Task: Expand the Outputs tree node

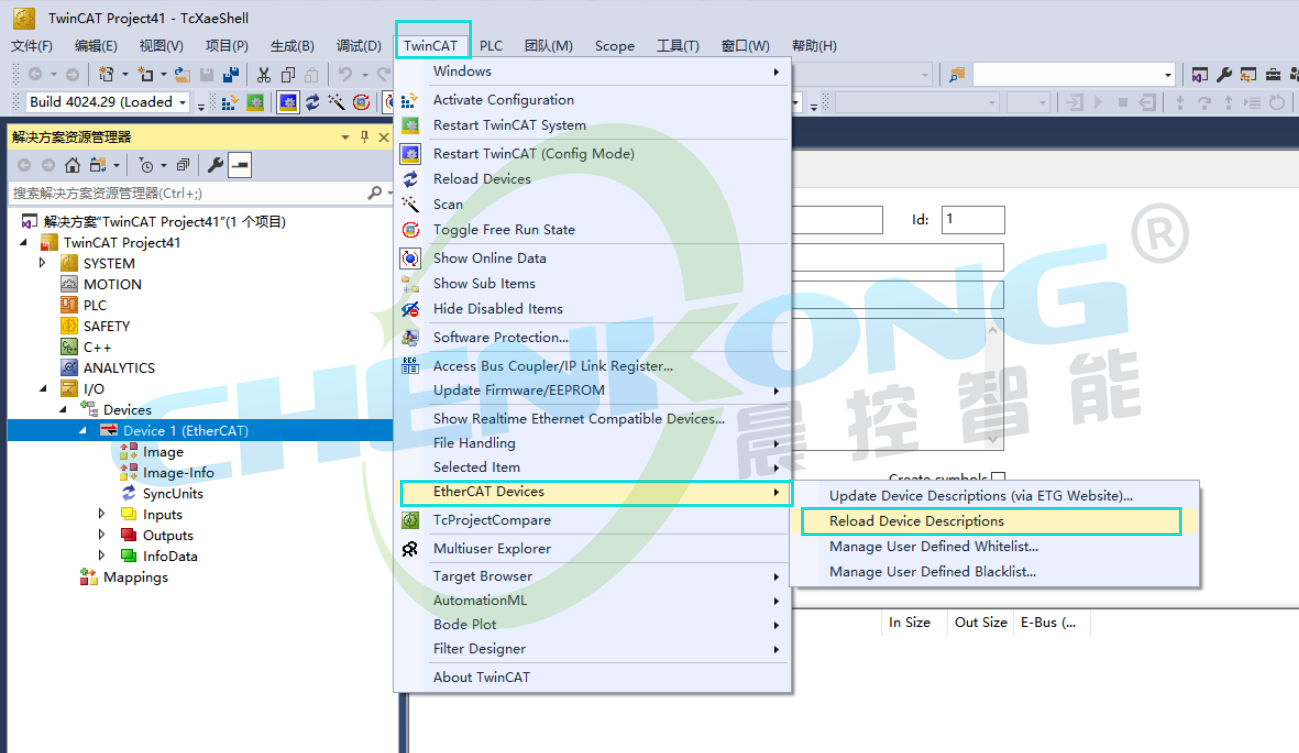Action: (102, 535)
